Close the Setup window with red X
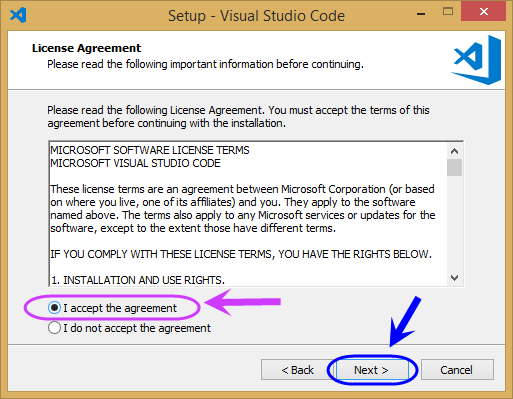Image resolution: width=513 pixels, height=399 pixels. 483,12
